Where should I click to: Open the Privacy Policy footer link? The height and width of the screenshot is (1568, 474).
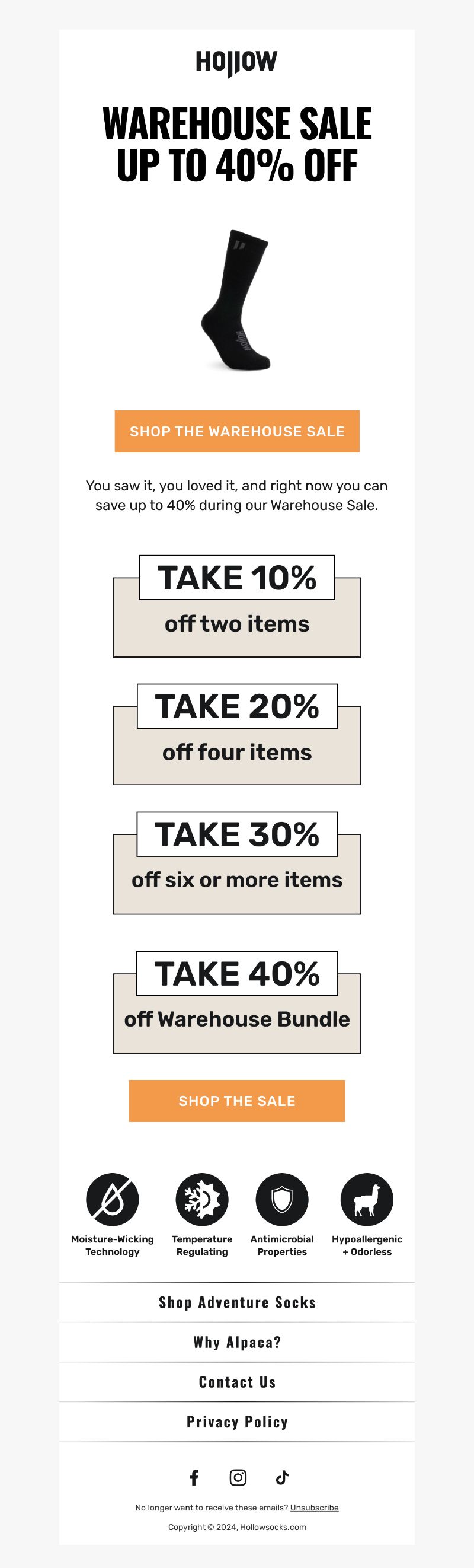click(x=238, y=1422)
